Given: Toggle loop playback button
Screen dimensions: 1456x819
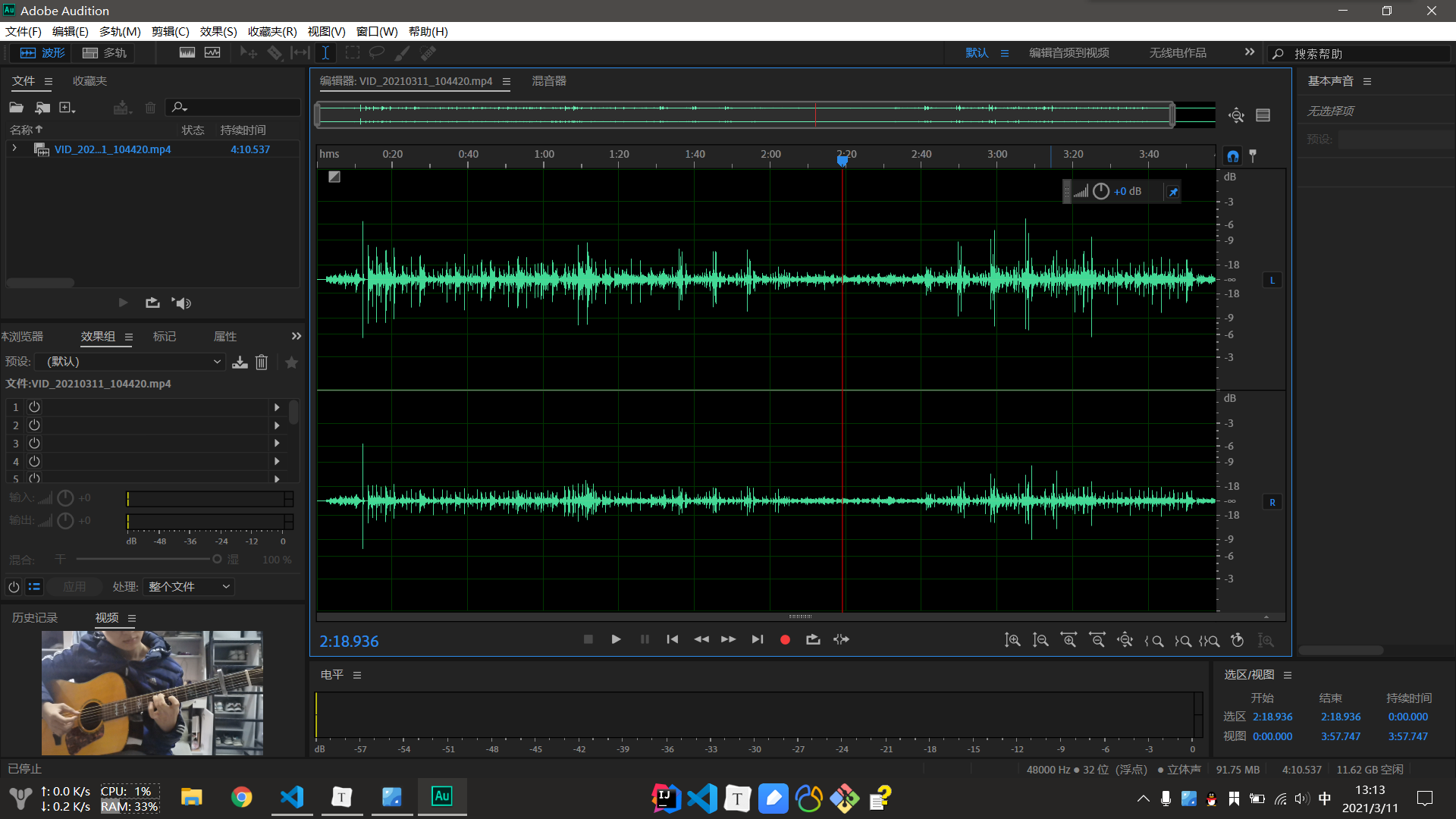Looking at the screenshot, I should (x=813, y=640).
